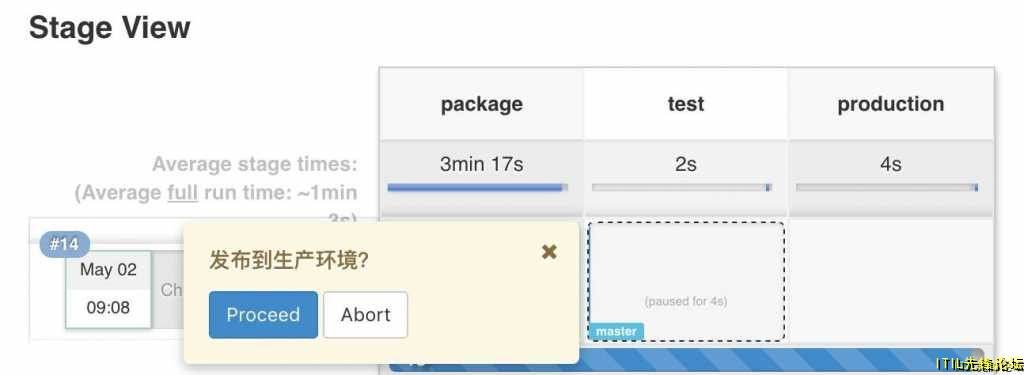This screenshot has height=375, width=1024.
Task: Click the package average time 3min 17s
Action: coord(481,163)
